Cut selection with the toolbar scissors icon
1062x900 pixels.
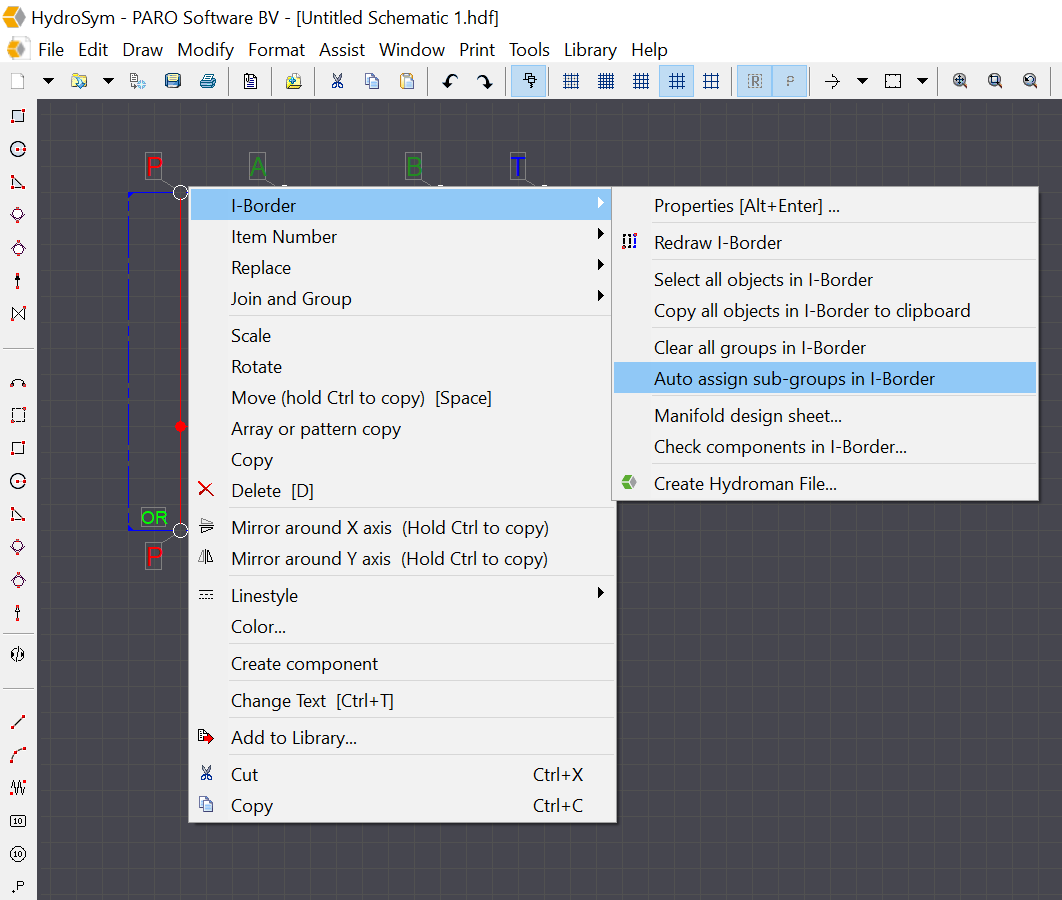[337, 81]
